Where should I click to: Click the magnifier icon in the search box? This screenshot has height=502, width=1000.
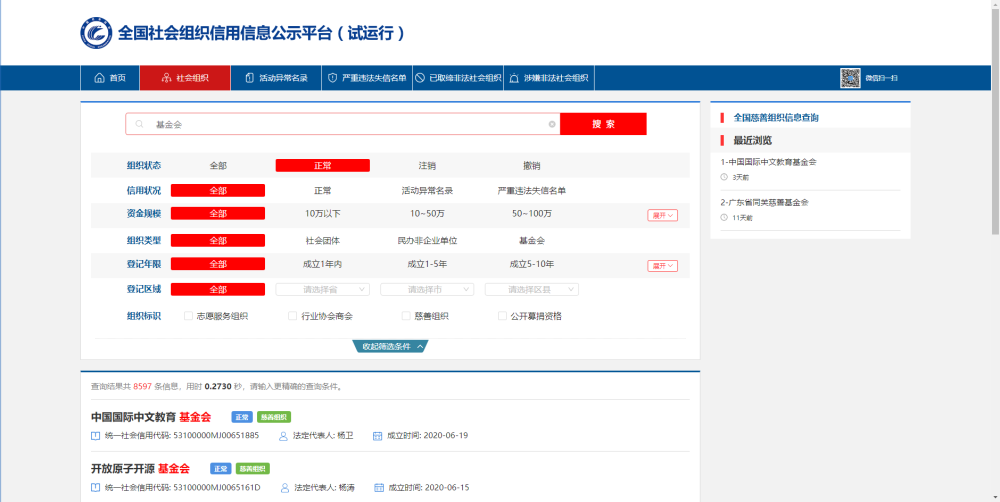tap(139, 124)
